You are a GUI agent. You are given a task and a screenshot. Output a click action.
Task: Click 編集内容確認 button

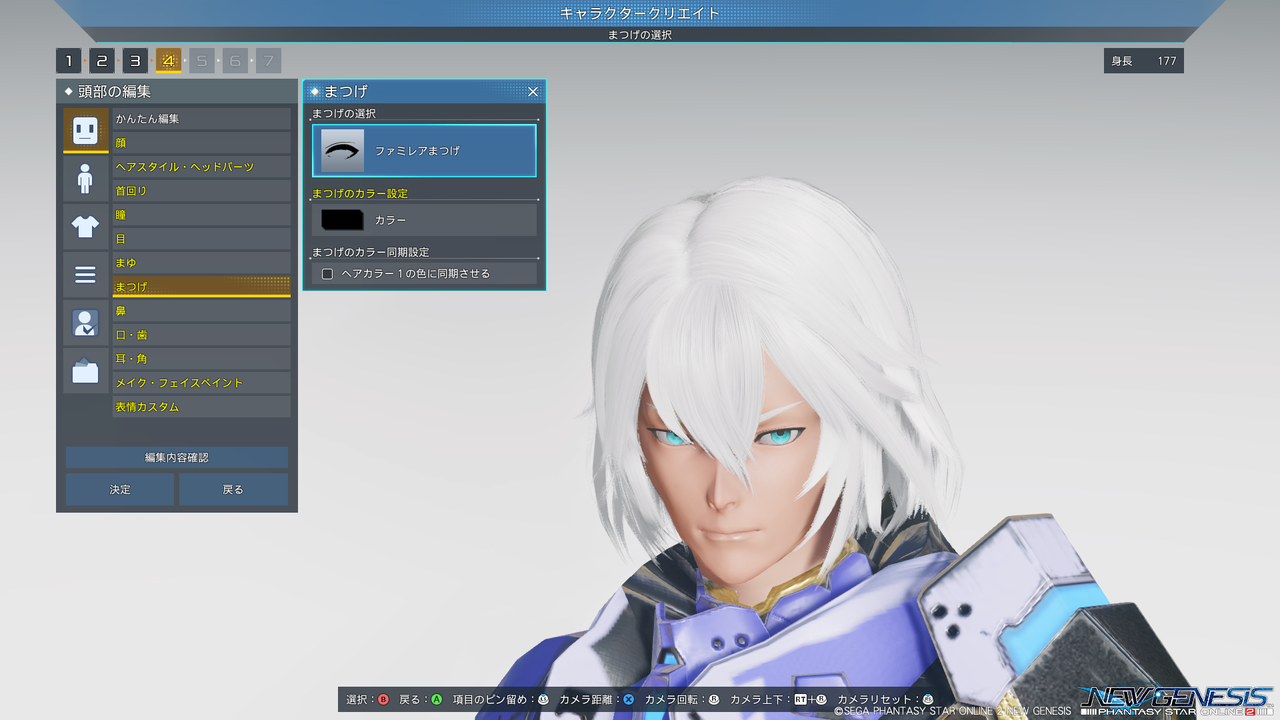(x=177, y=457)
